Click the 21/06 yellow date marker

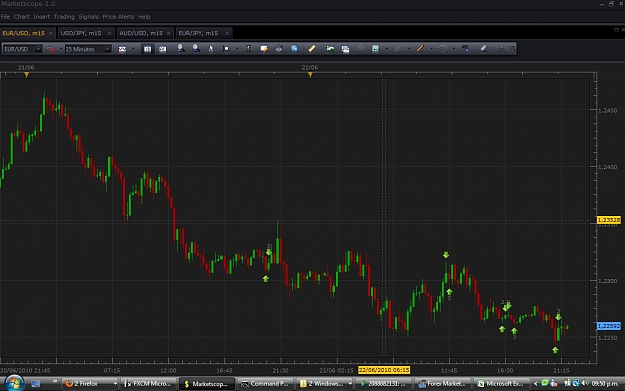pos(26,75)
